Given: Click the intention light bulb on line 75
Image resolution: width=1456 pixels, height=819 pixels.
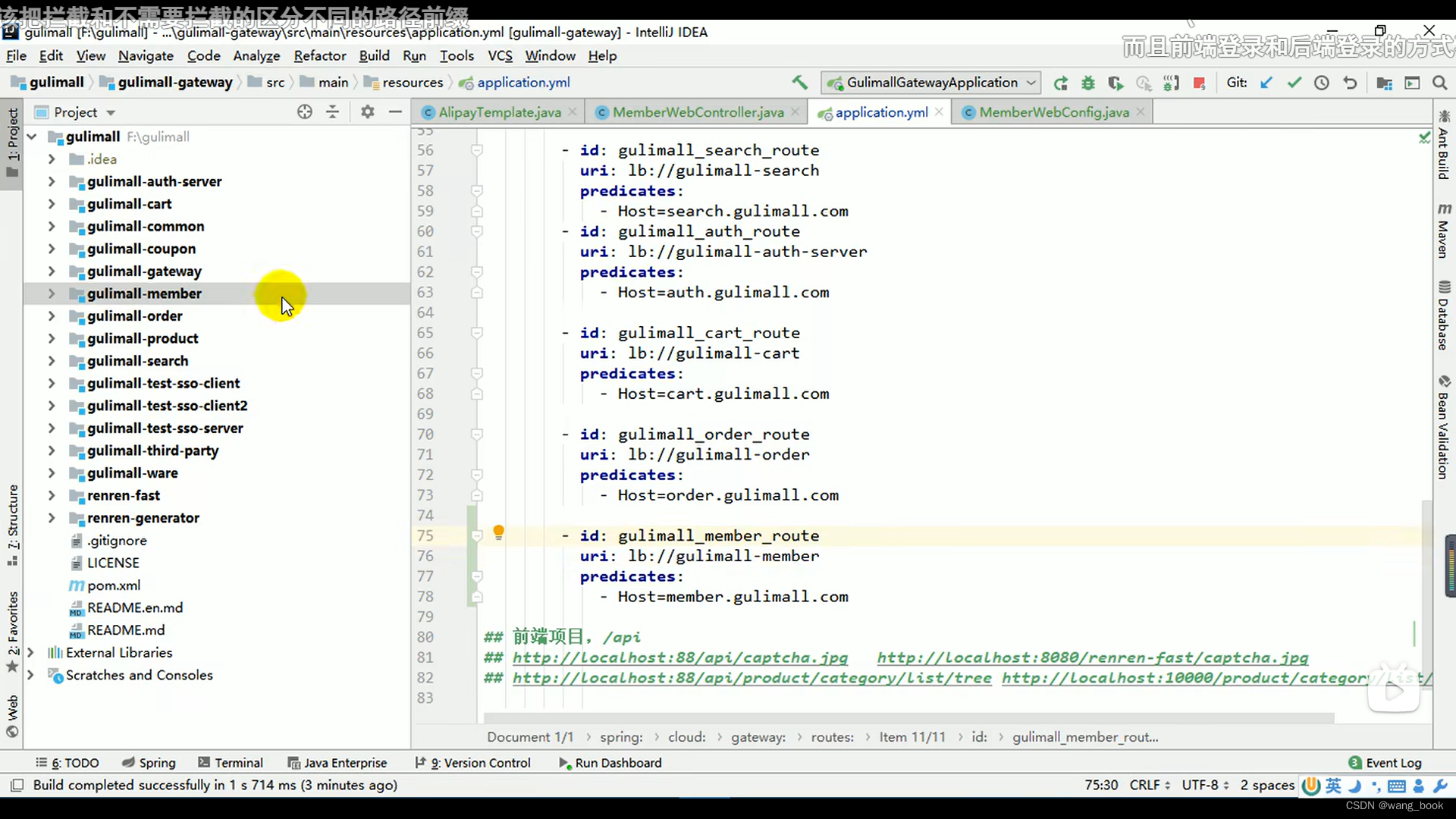Looking at the screenshot, I should (498, 533).
